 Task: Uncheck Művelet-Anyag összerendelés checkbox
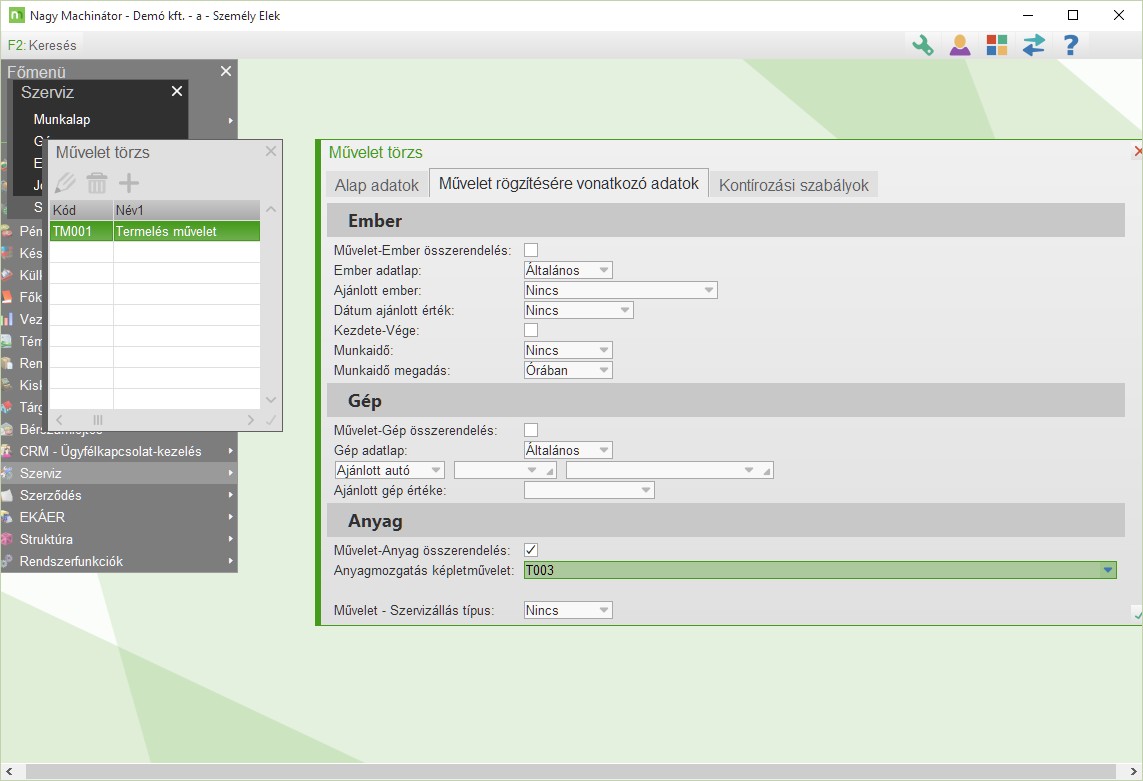click(x=531, y=550)
